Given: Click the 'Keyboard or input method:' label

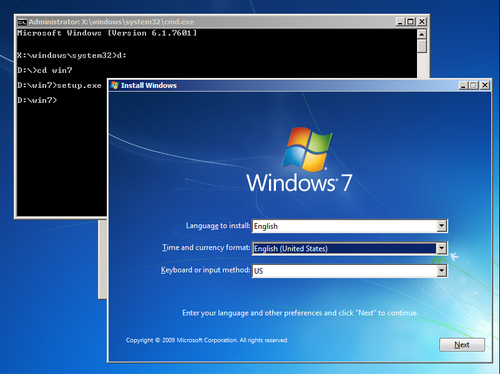Looking at the screenshot, I should click(205, 270).
